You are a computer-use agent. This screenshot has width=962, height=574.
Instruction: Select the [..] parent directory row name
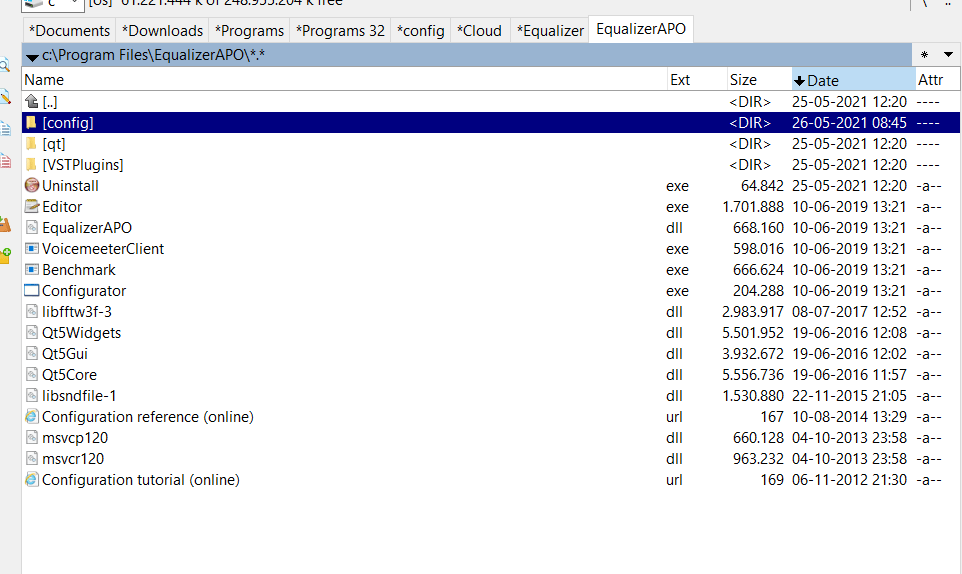pos(50,102)
